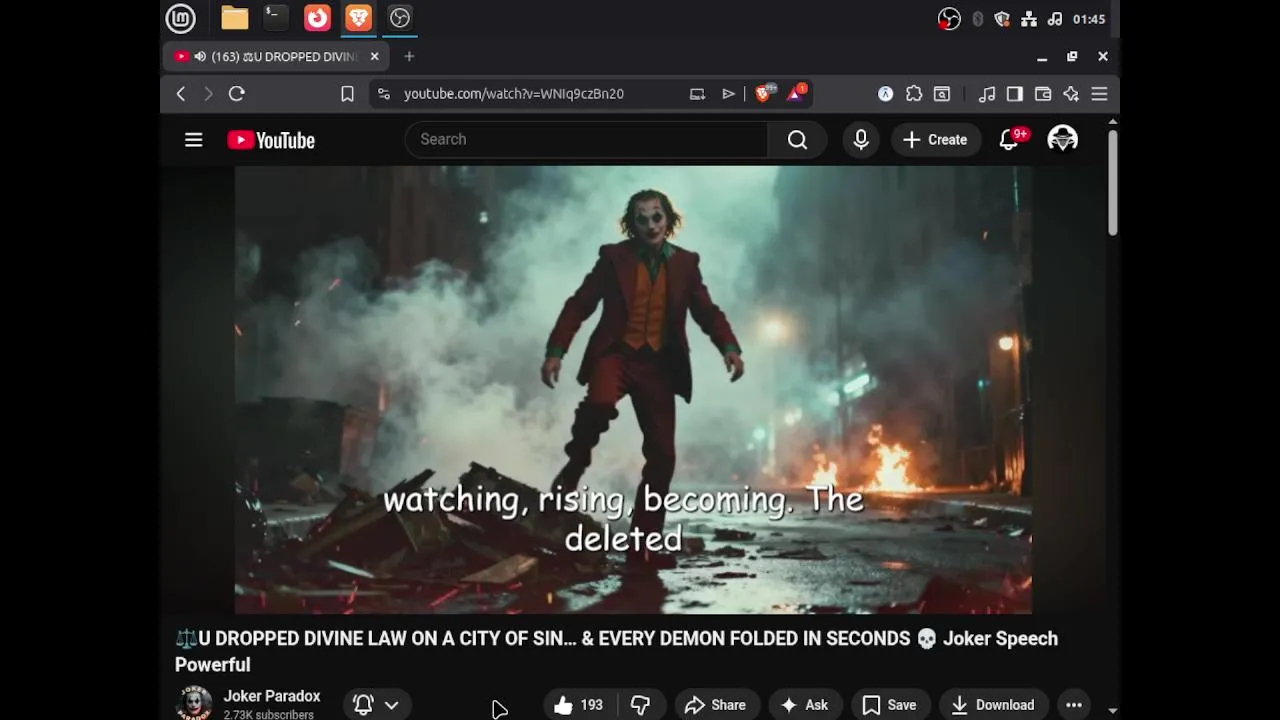Search with your voice microphone
Image resolution: width=1280 pixels, height=720 pixels.
(861, 140)
